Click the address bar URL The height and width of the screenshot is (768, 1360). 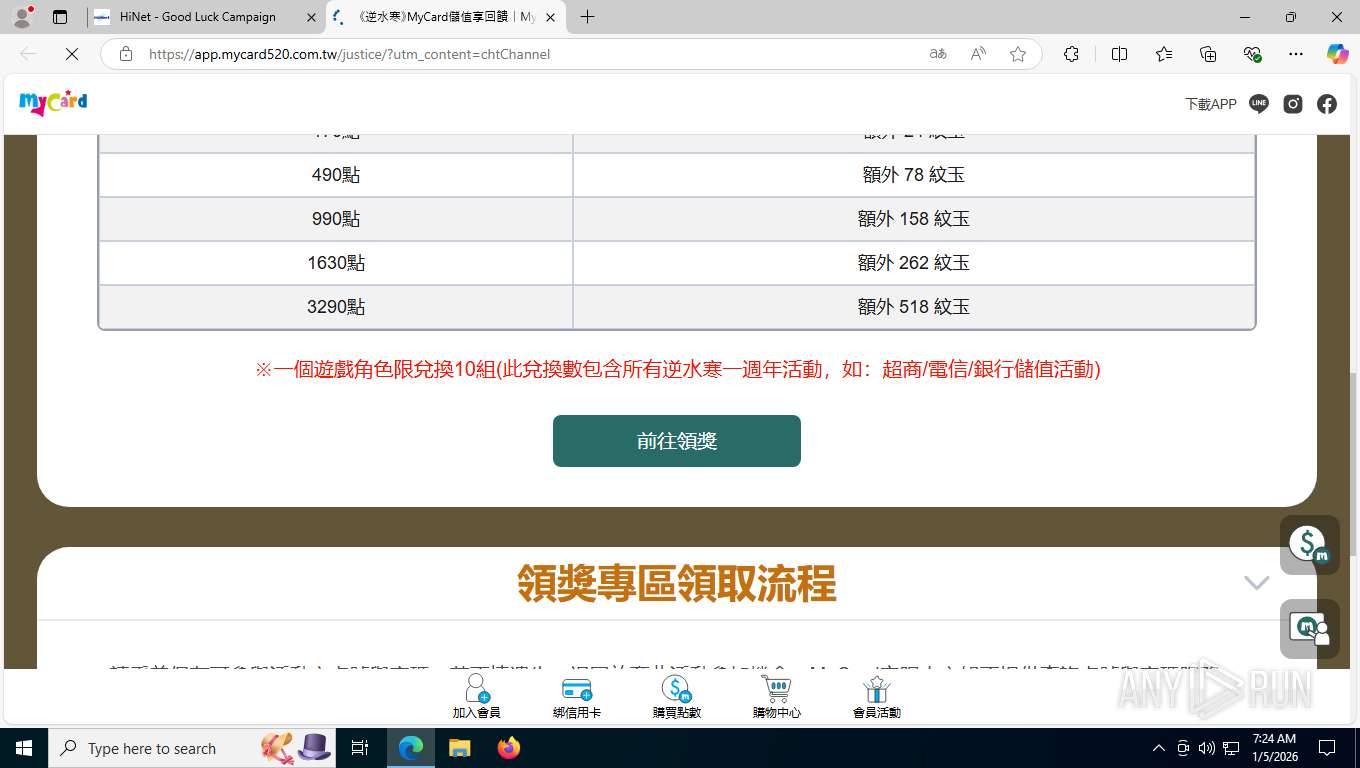pos(349,54)
